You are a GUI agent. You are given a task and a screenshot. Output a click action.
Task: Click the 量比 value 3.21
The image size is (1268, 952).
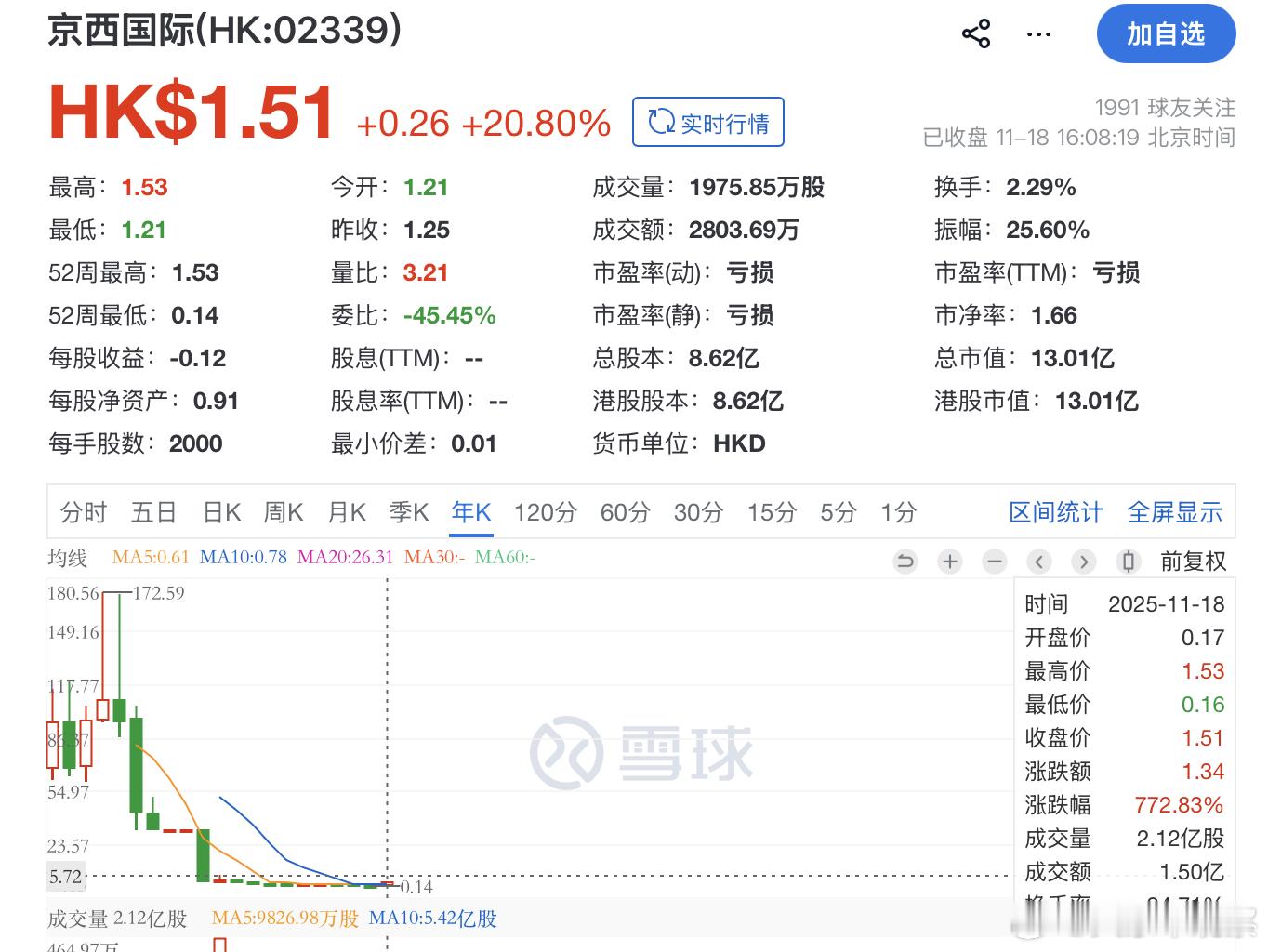pos(426,272)
